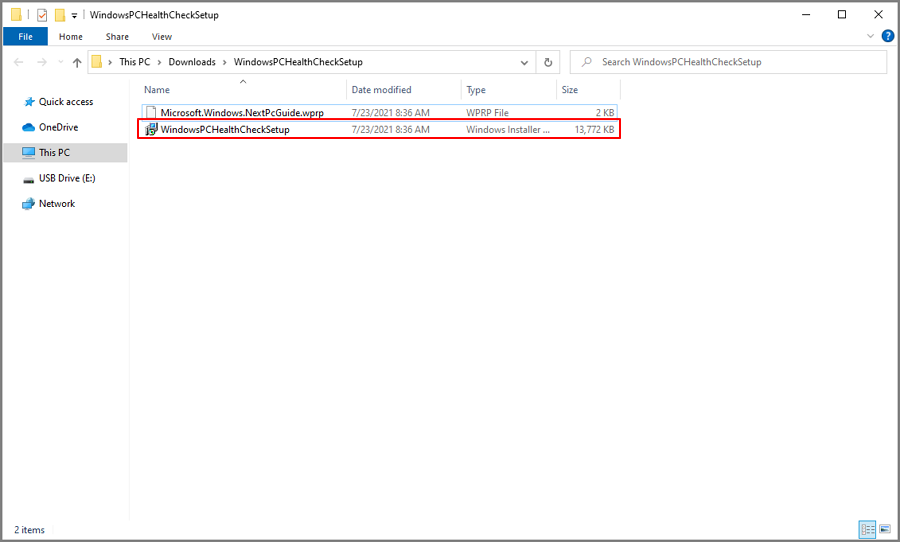
Task: Expand the chevron after Downloads in the breadcrumb
Action: click(x=224, y=62)
